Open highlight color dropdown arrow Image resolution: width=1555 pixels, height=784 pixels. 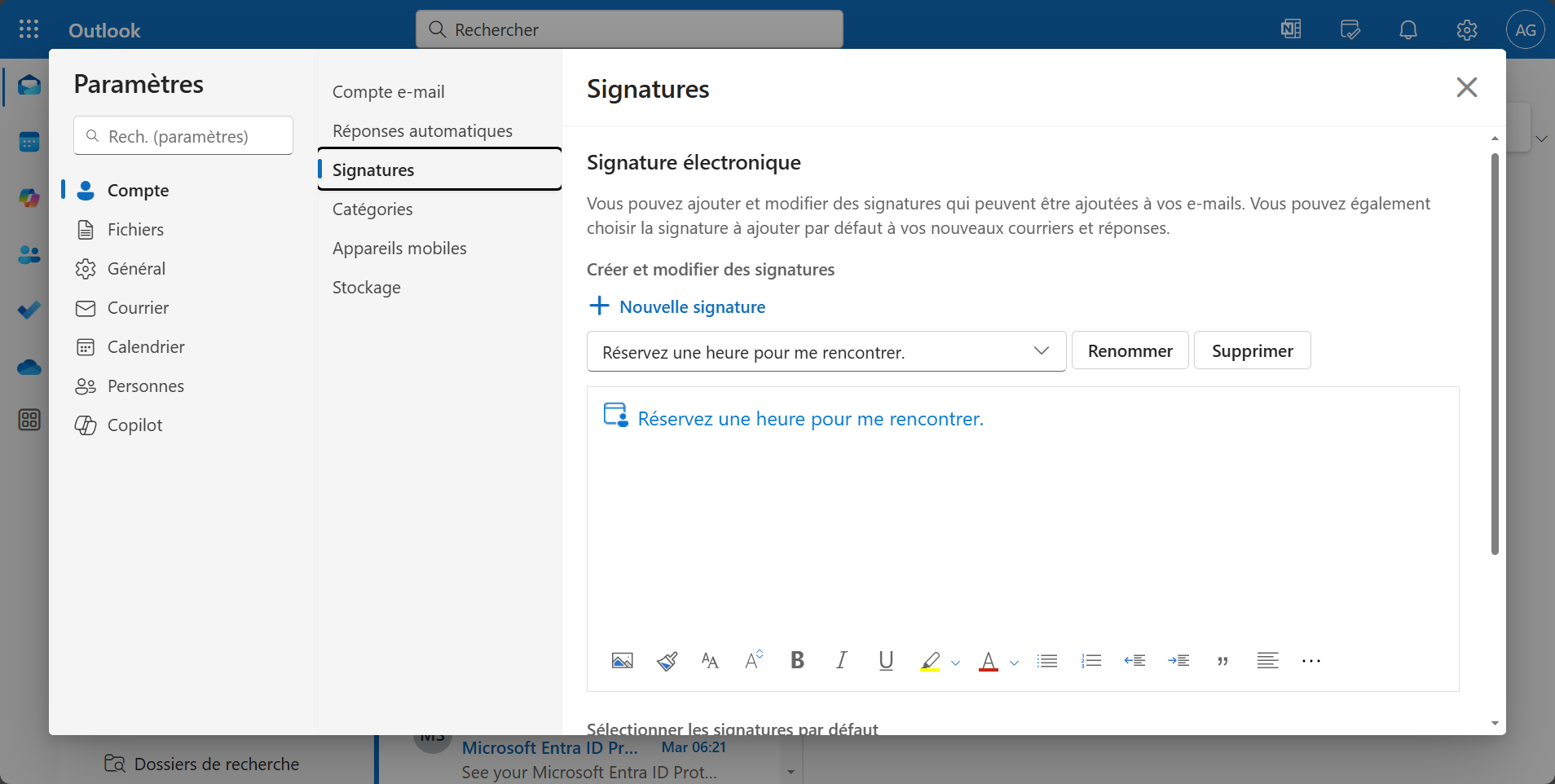point(955,663)
